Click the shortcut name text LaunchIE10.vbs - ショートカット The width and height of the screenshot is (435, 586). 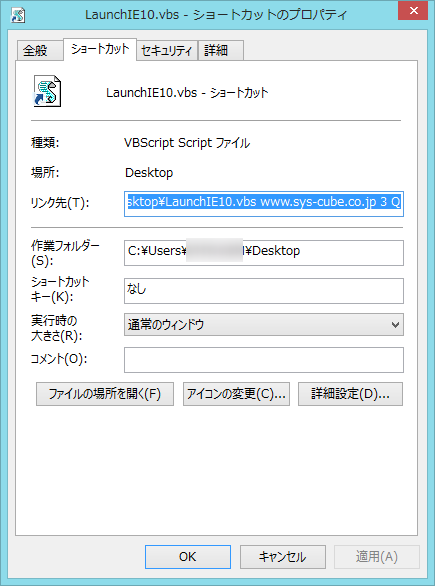tap(187, 92)
